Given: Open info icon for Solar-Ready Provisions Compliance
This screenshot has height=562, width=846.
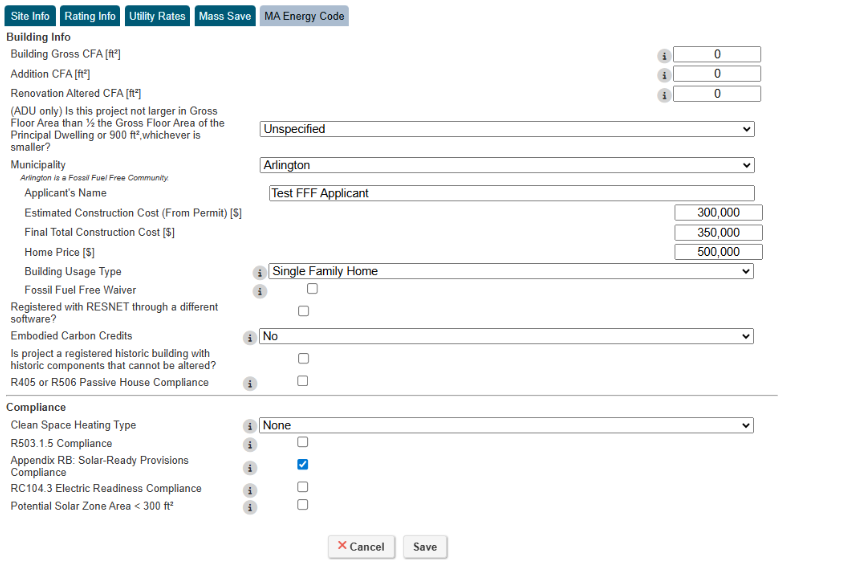Looking at the screenshot, I should click(x=249, y=468).
